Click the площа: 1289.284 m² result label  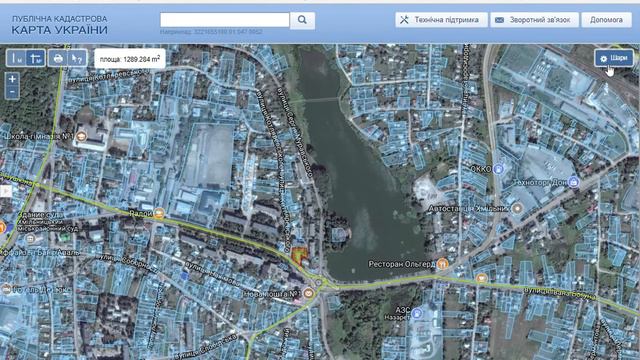tap(130, 59)
